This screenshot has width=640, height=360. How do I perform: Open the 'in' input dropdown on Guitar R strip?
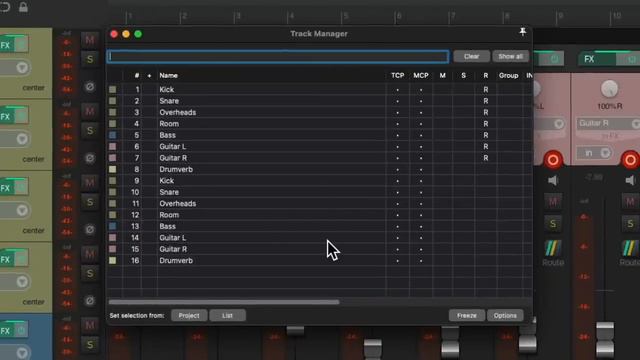(x=594, y=153)
